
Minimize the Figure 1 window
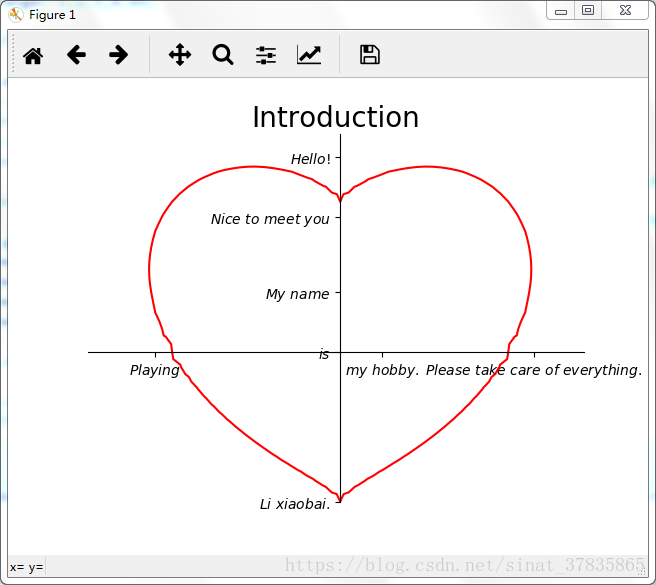pos(561,11)
